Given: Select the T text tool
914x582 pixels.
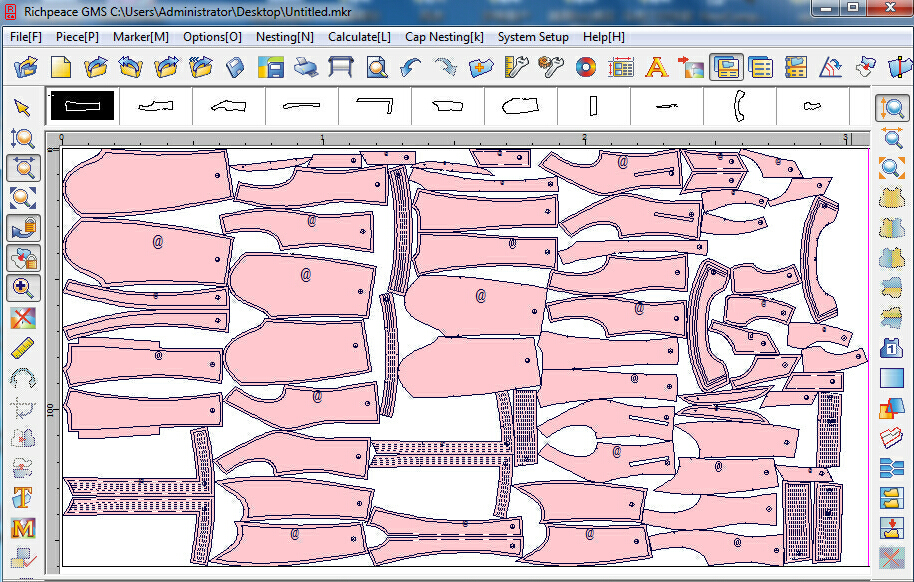Looking at the screenshot, I should tap(23, 497).
